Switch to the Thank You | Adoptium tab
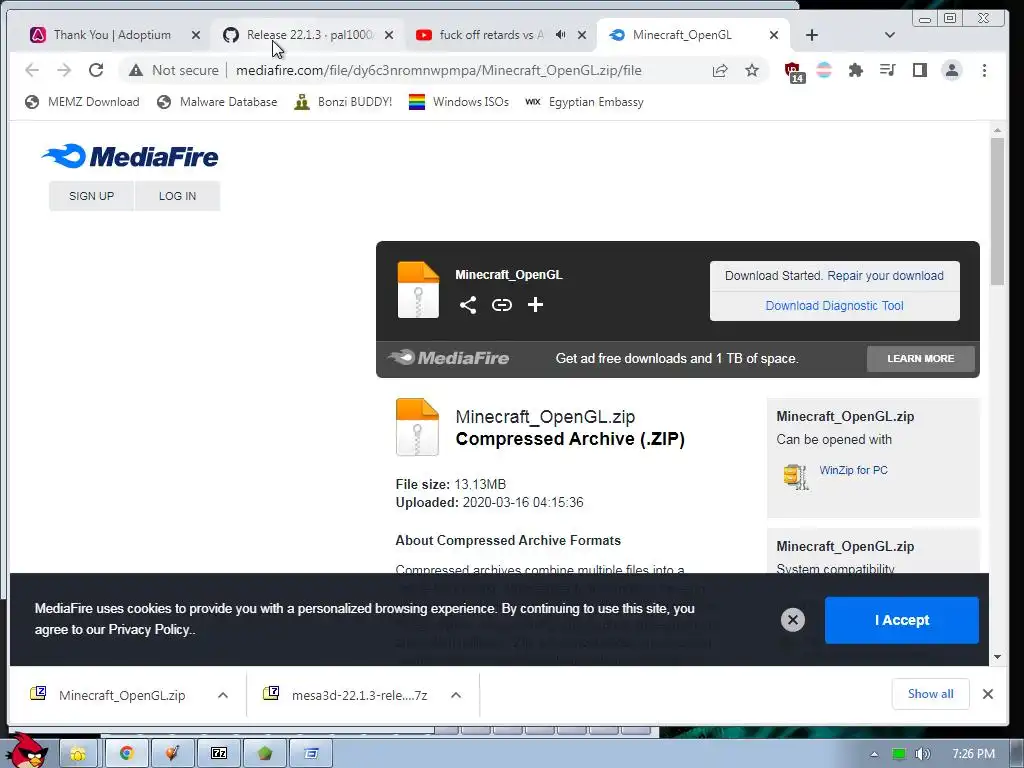Screen dimensions: 1024x768 (x=112, y=35)
